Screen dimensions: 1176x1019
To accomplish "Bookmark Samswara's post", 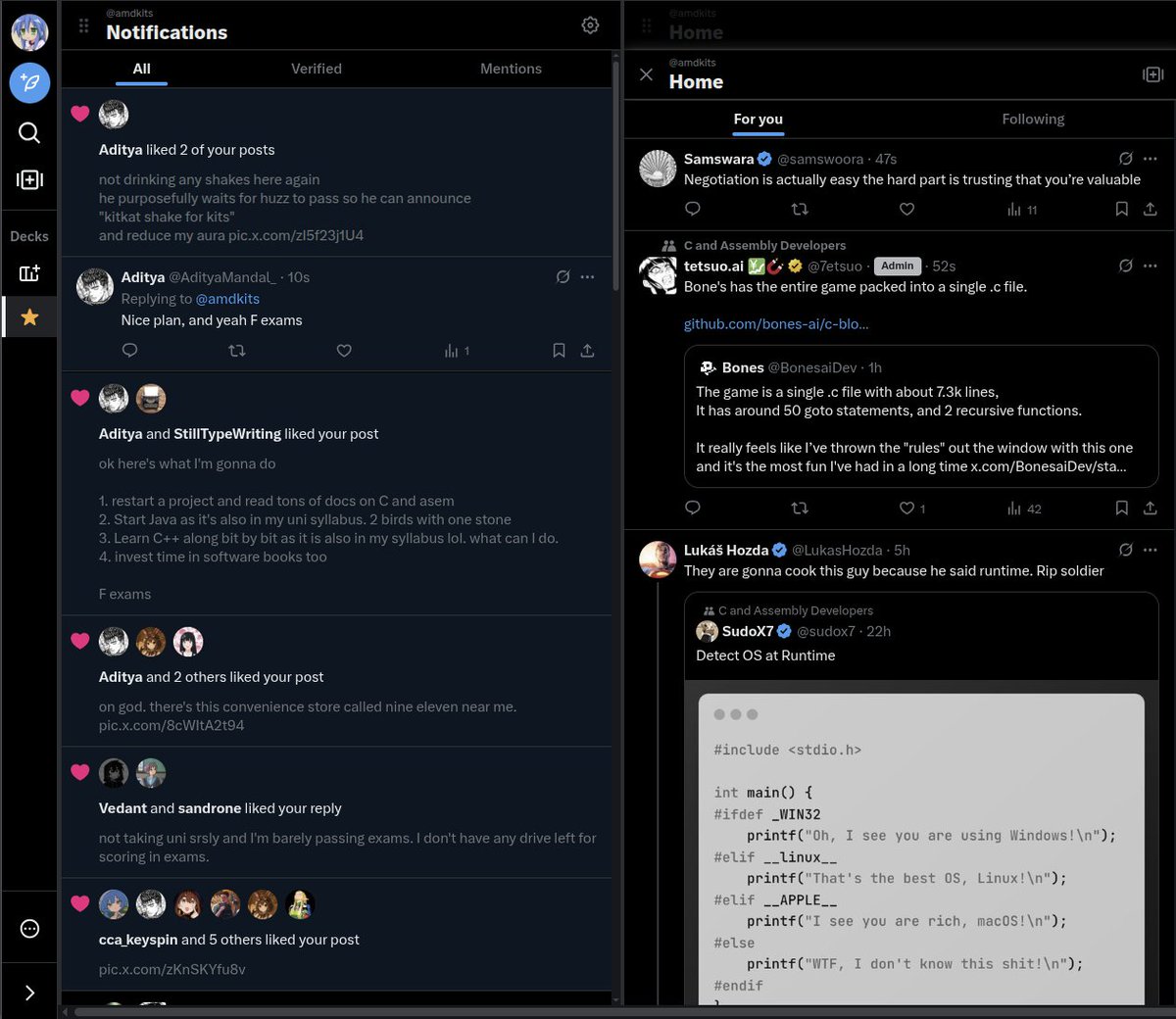I will click(1122, 209).
